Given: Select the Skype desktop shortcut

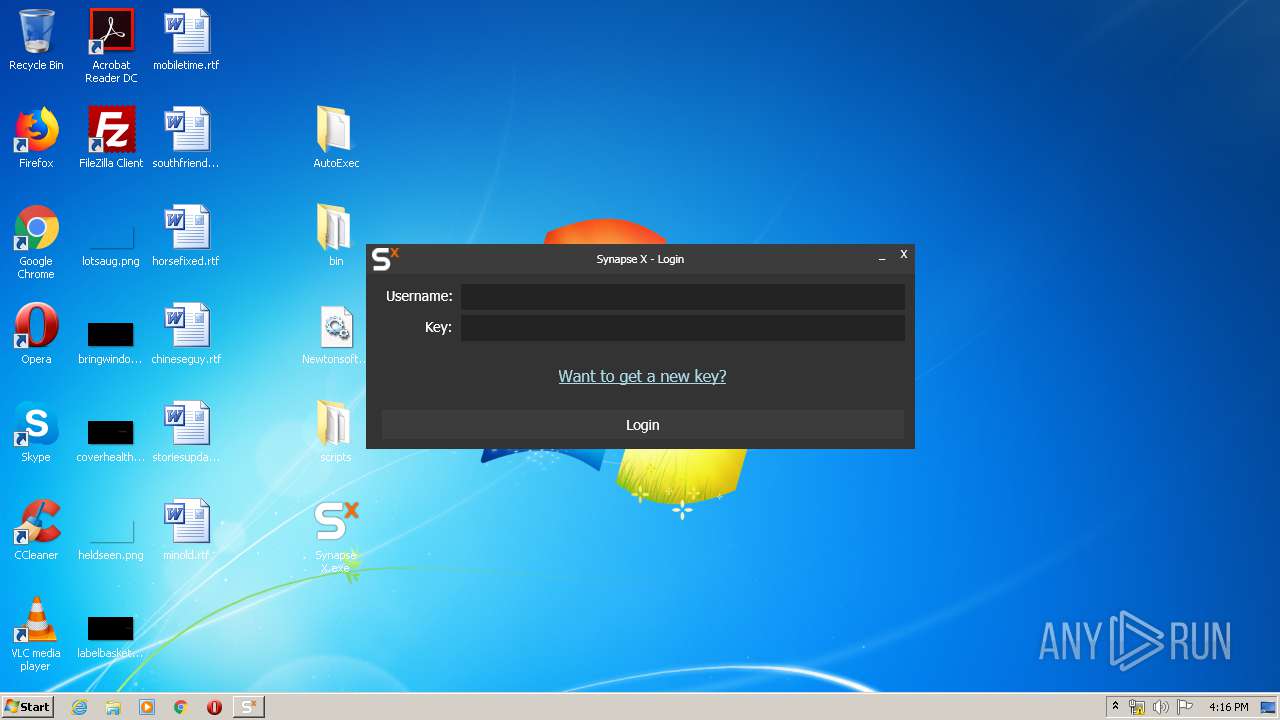Looking at the screenshot, I should (36, 432).
